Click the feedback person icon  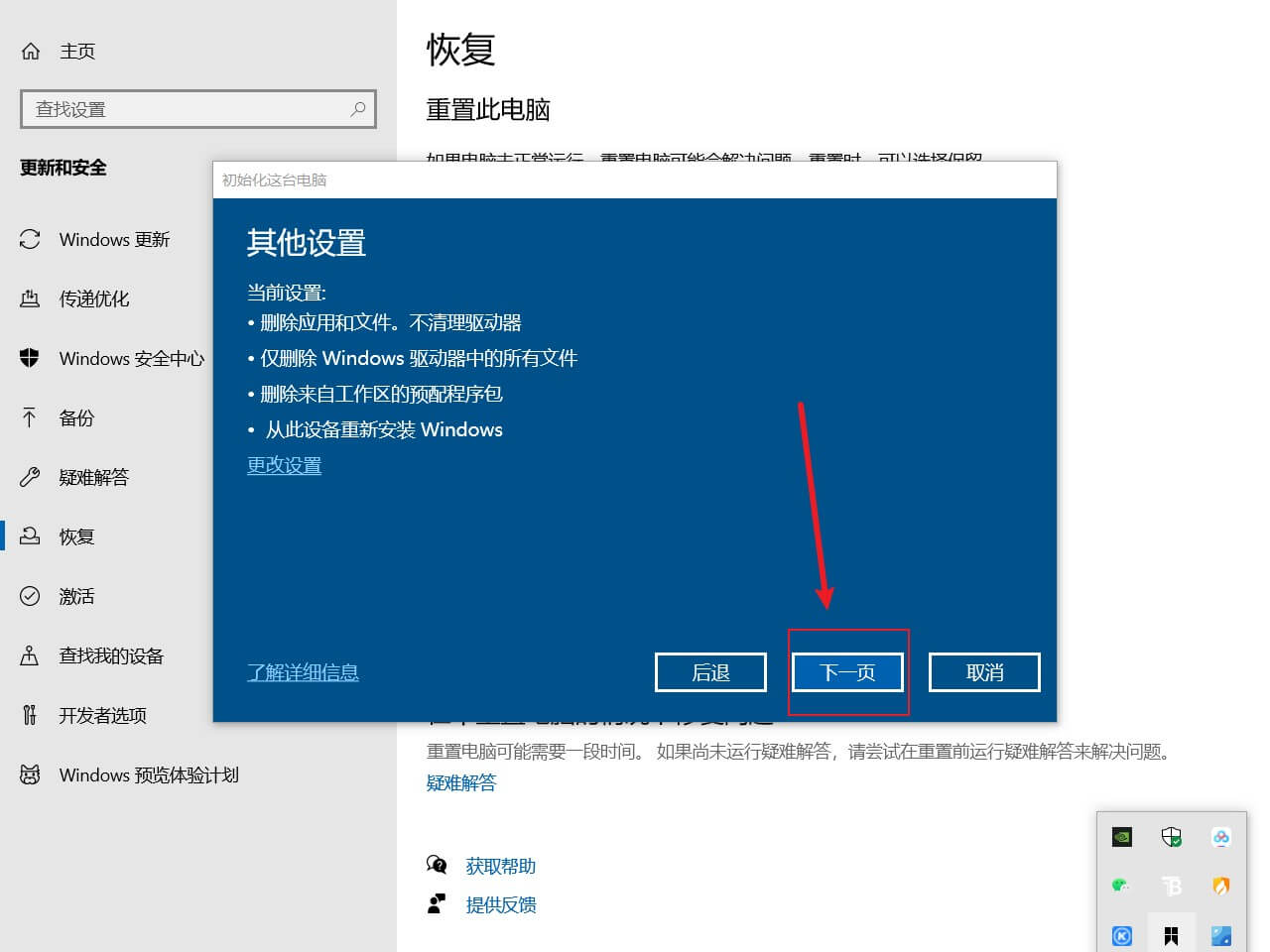(x=437, y=903)
